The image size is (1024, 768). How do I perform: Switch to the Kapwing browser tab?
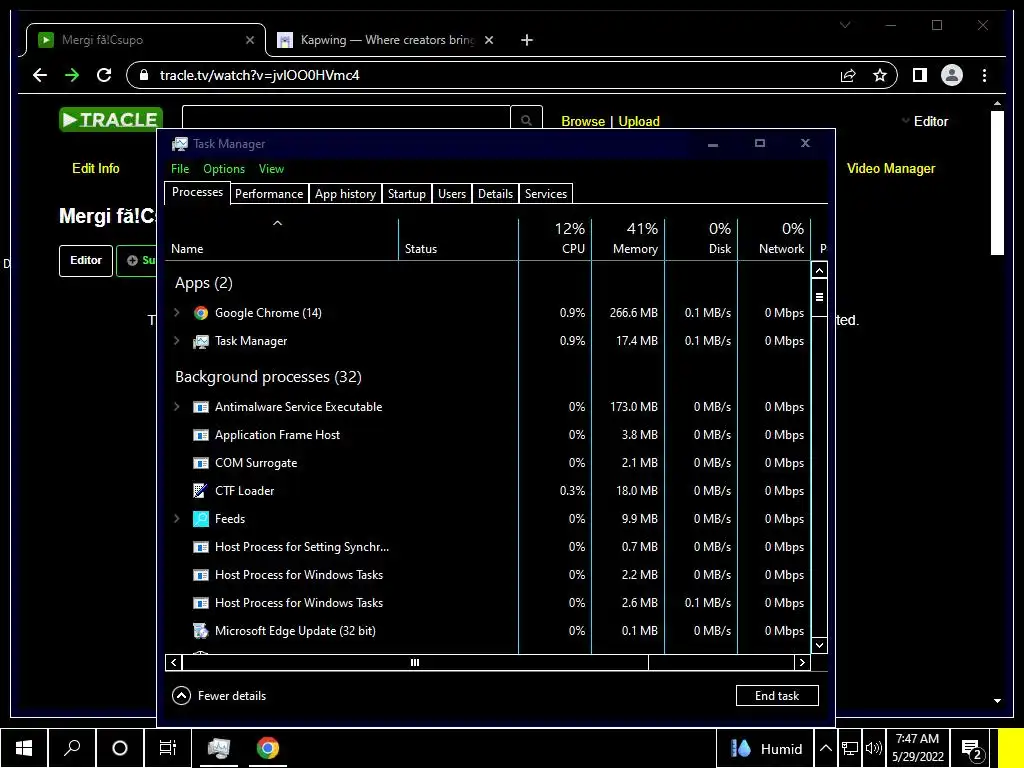click(x=387, y=40)
